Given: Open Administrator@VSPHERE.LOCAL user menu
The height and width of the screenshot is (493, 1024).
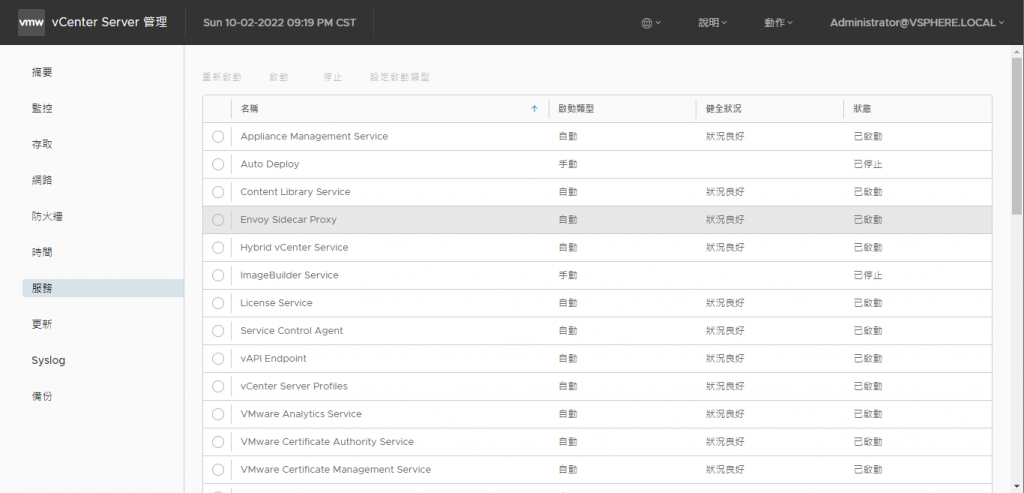Looking at the screenshot, I should 917,23.
